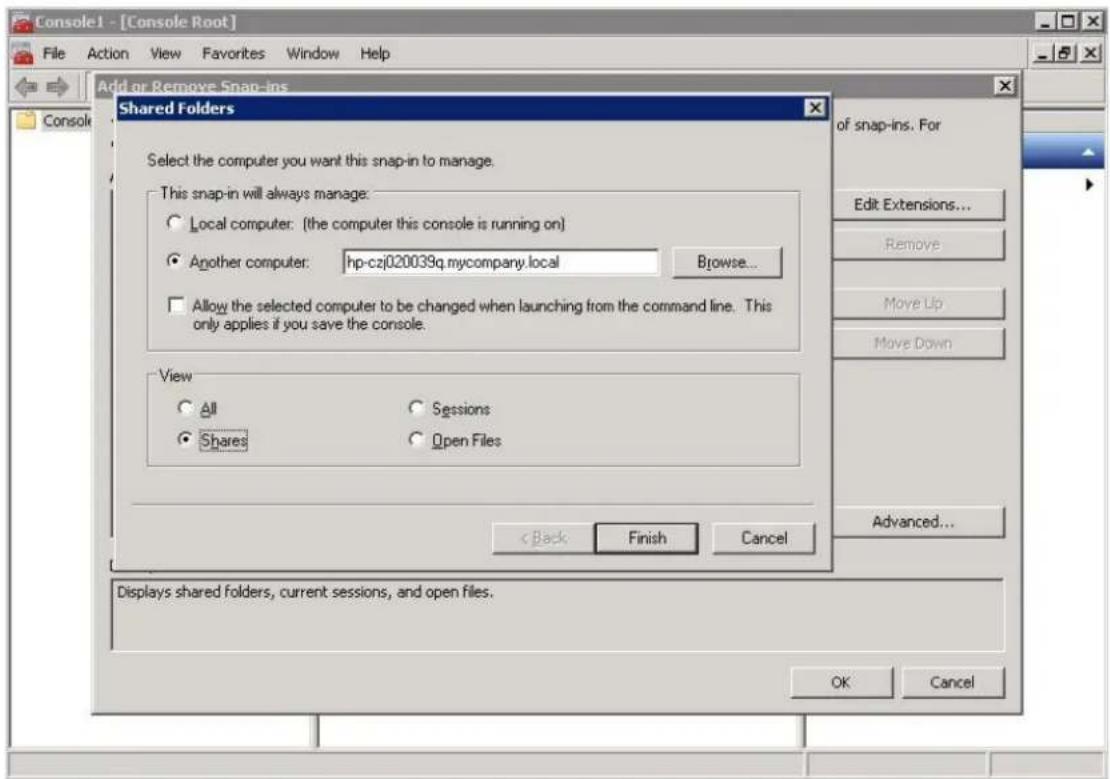Close the inner console child window

tap(1091, 53)
